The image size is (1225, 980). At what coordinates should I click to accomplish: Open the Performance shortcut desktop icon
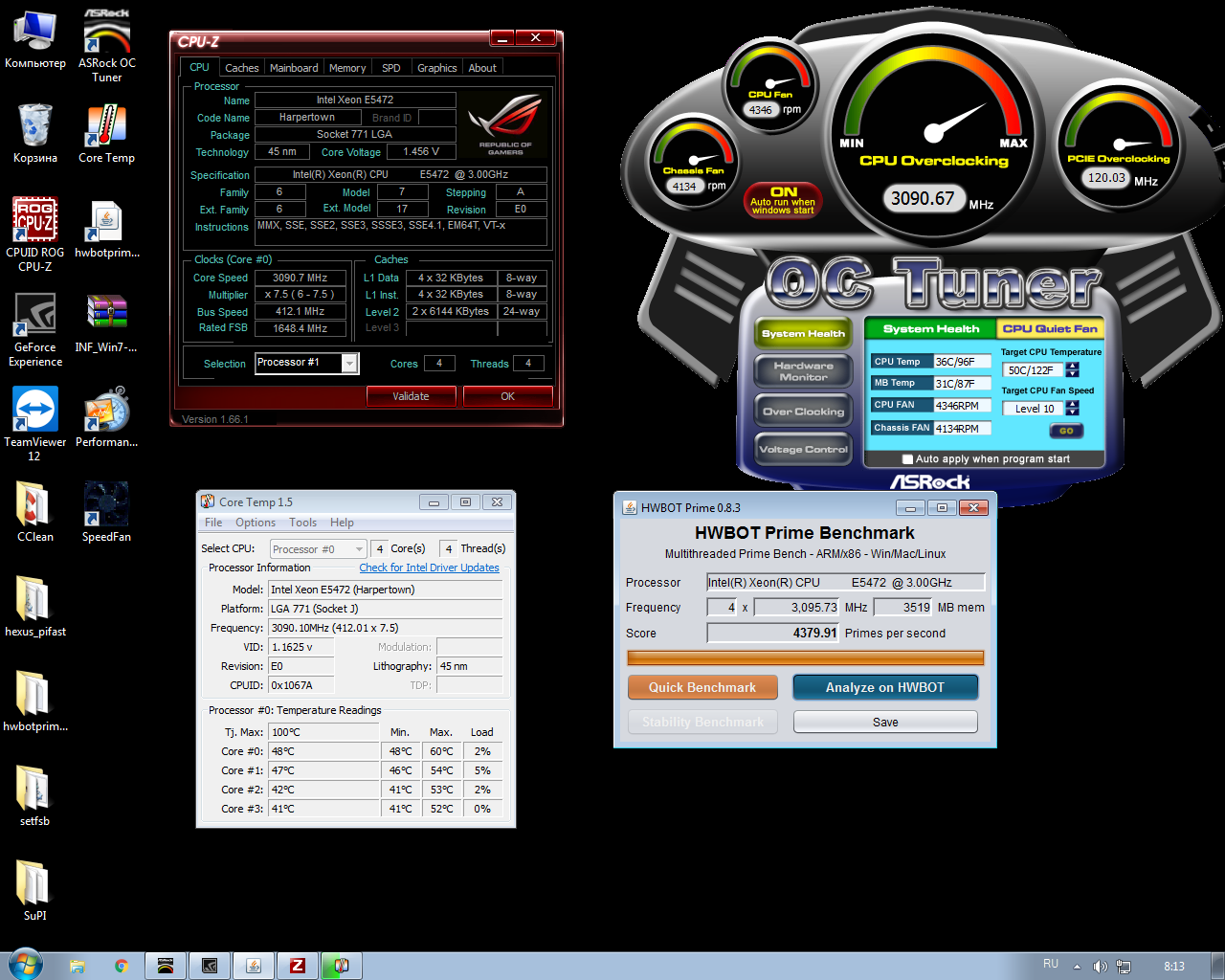(106, 417)
